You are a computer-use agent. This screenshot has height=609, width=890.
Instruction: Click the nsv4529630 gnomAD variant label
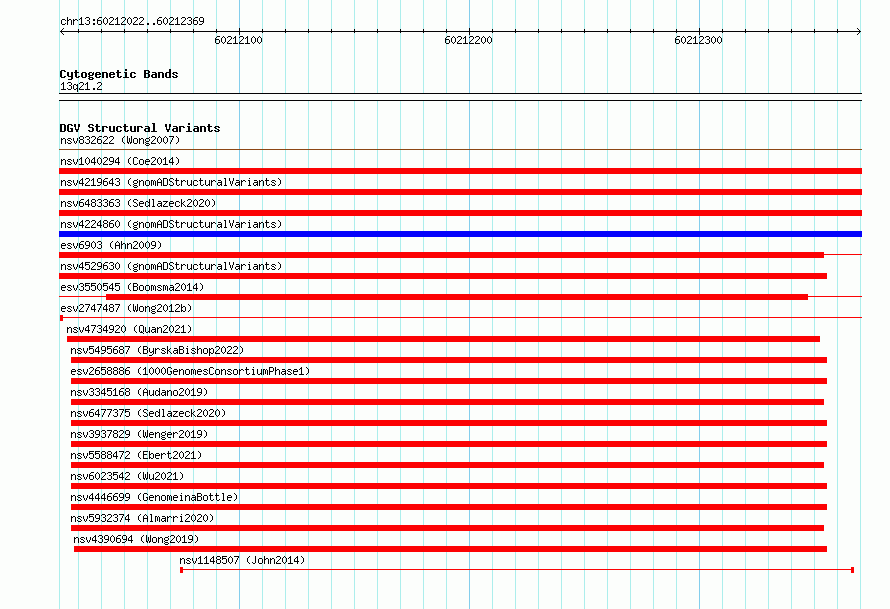(171, 266)
